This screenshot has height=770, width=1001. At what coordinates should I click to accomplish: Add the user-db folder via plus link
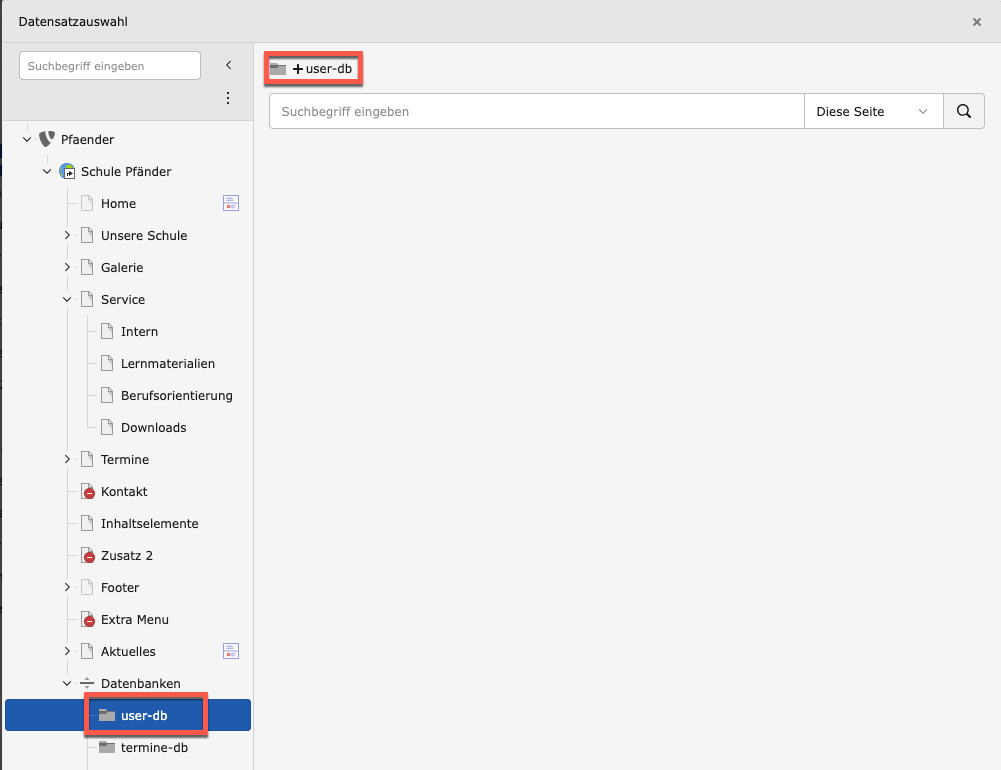322,68
